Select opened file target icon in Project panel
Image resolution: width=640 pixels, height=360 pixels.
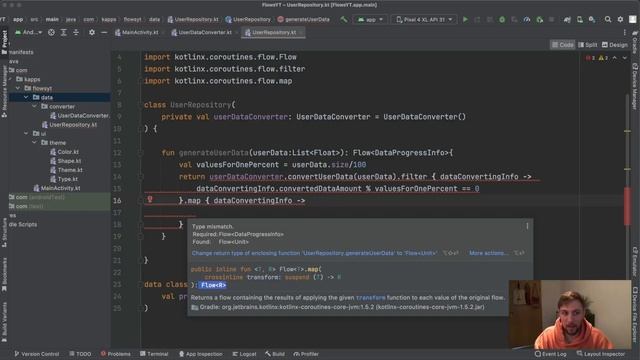tap(51, 32)
